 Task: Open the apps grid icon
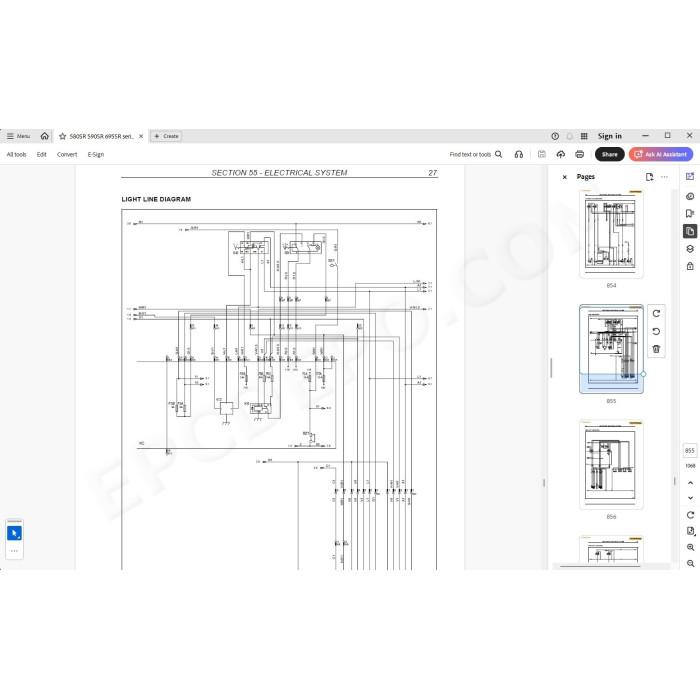pos(584,136)
